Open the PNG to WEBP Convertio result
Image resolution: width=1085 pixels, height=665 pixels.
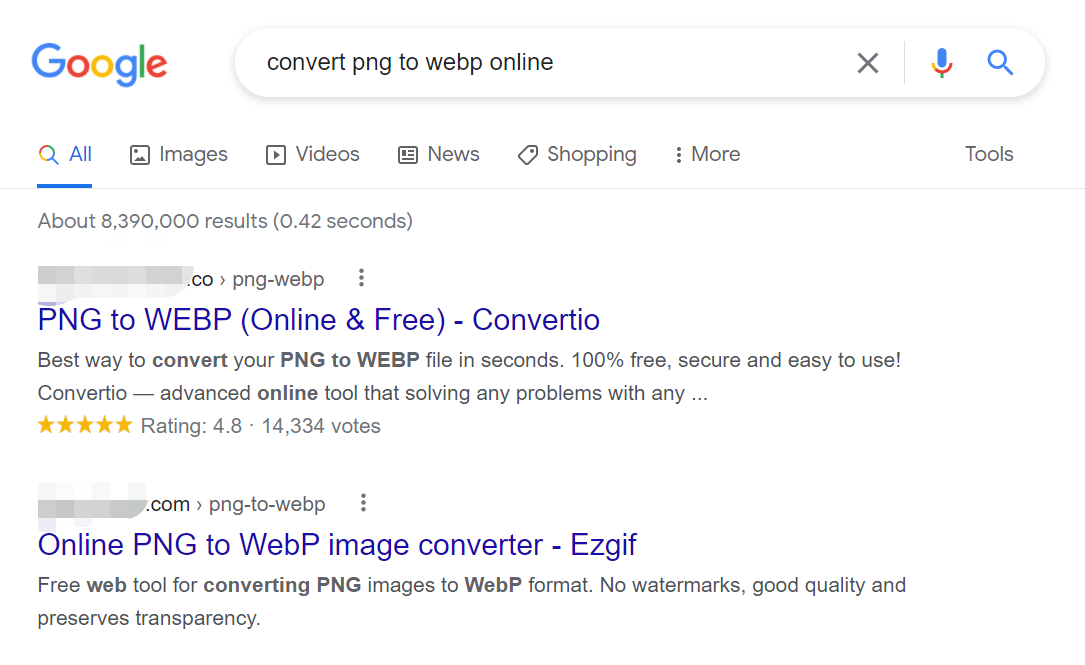click(318, 319)
